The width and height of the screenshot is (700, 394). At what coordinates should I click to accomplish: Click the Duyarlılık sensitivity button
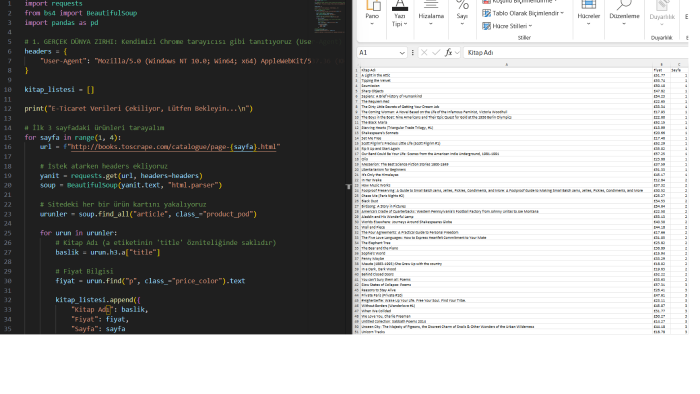click(662, 16)
